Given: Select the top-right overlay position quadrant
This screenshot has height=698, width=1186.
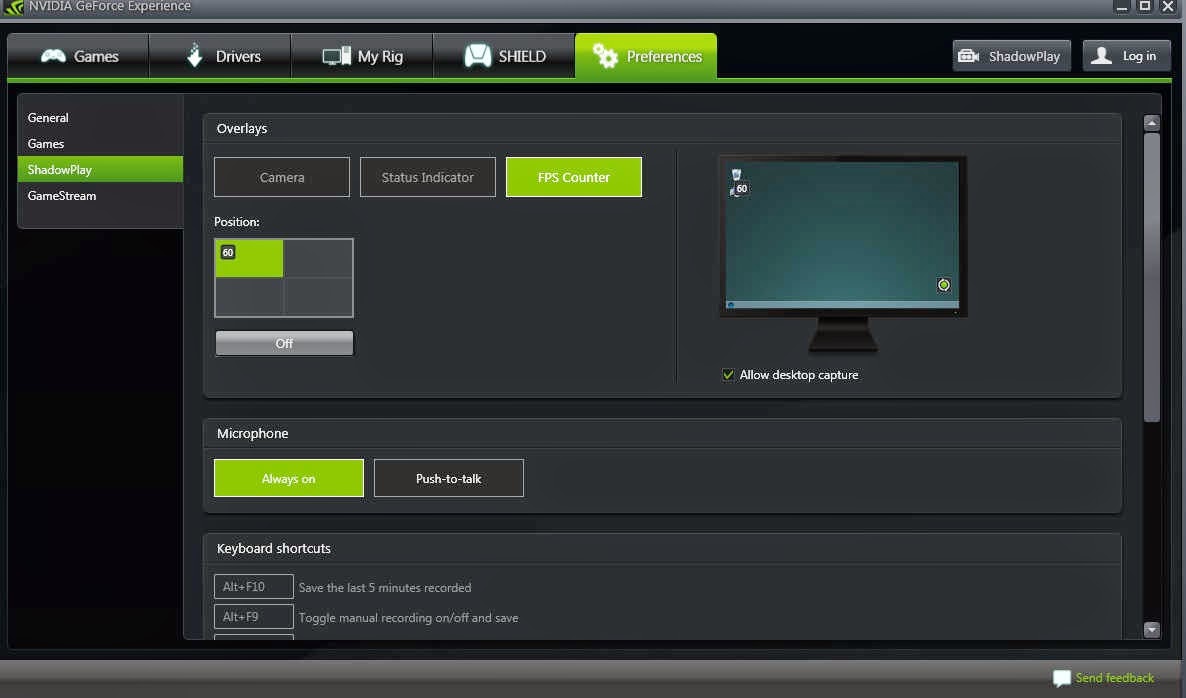Looking at the screenshot, I should pos(318,258).
